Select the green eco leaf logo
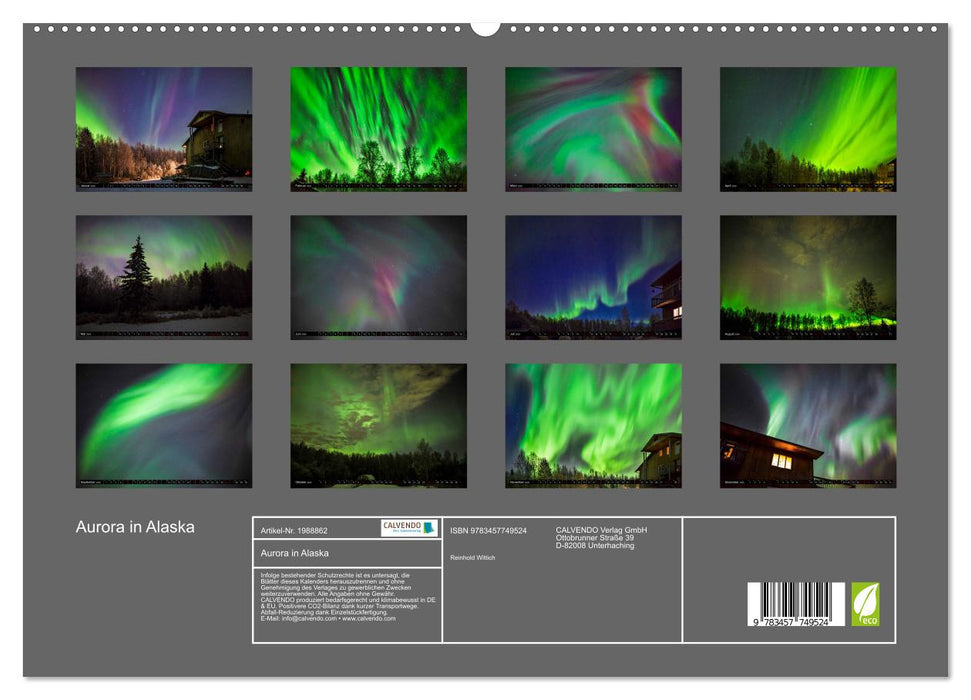This screenshot has height=700, width=971. (864, 605)
